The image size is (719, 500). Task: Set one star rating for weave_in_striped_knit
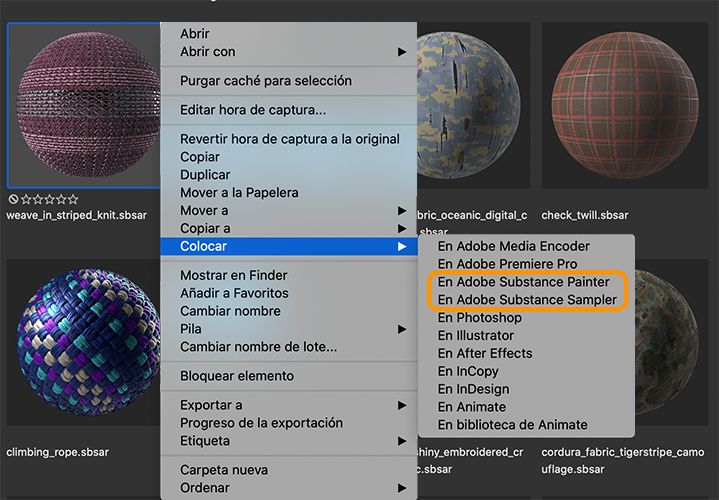tap(26, 199)
